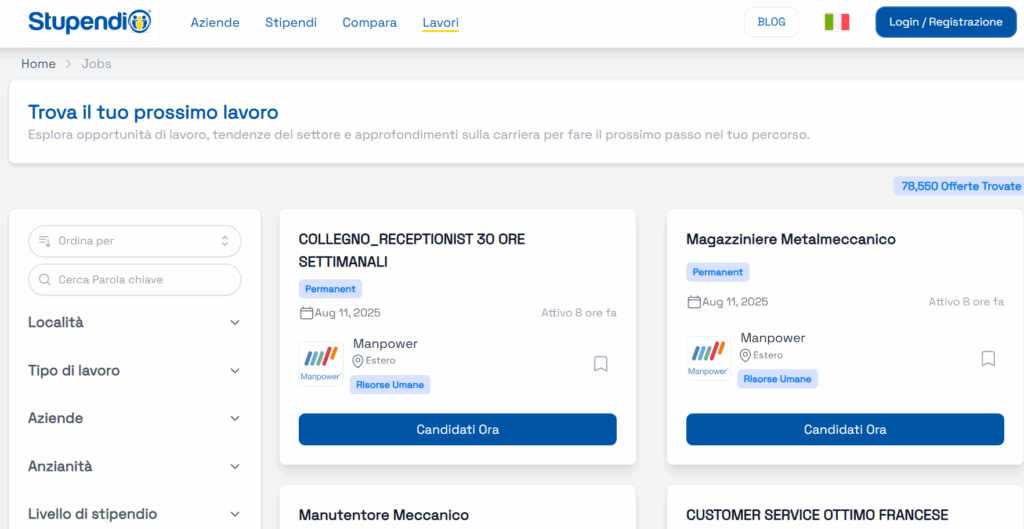
Task: Focus the Cerca Parola chiave field
Action: (135, 280)
